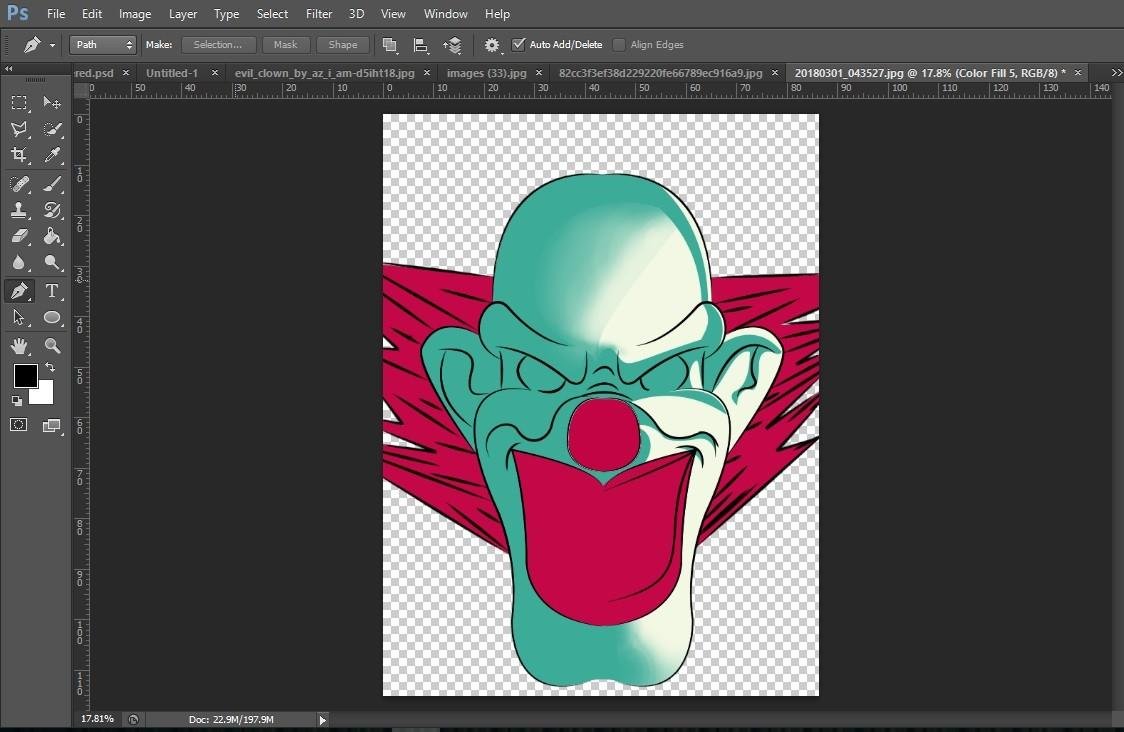
Task: Toggle the Auto Add/Delete checkbox
Action: (518, 45)
